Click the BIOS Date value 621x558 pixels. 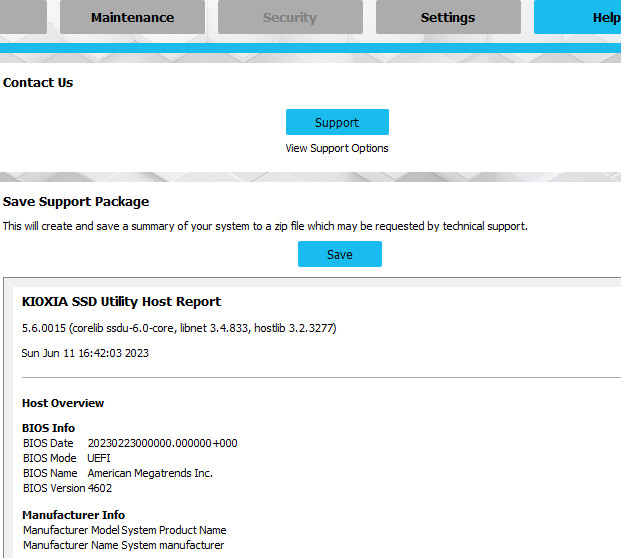(x=162, y=443)
